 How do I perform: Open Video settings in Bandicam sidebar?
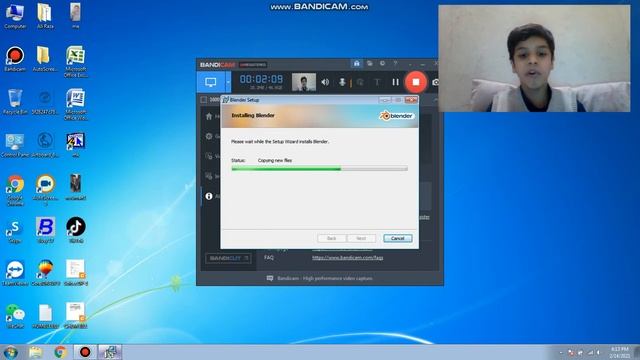[x=209, y=156]
